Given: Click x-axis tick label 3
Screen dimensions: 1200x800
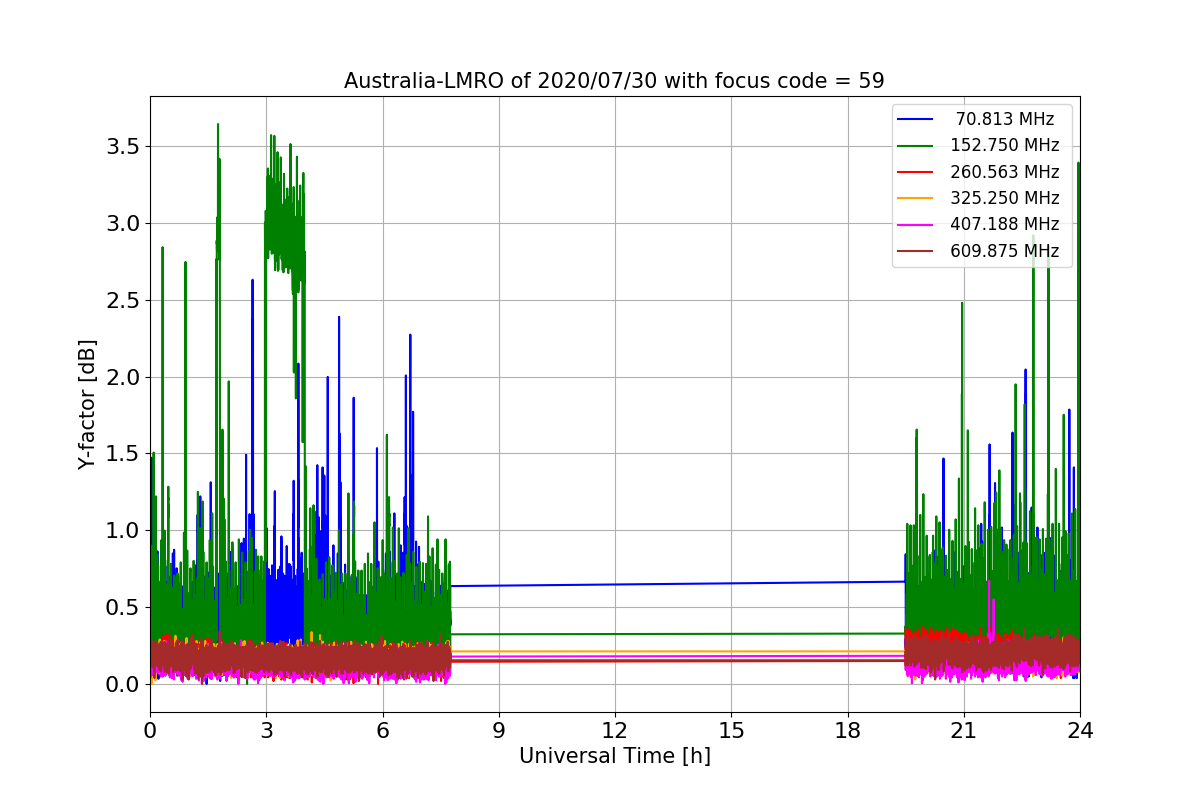Looking at the screenshot, I should point(266,731).
